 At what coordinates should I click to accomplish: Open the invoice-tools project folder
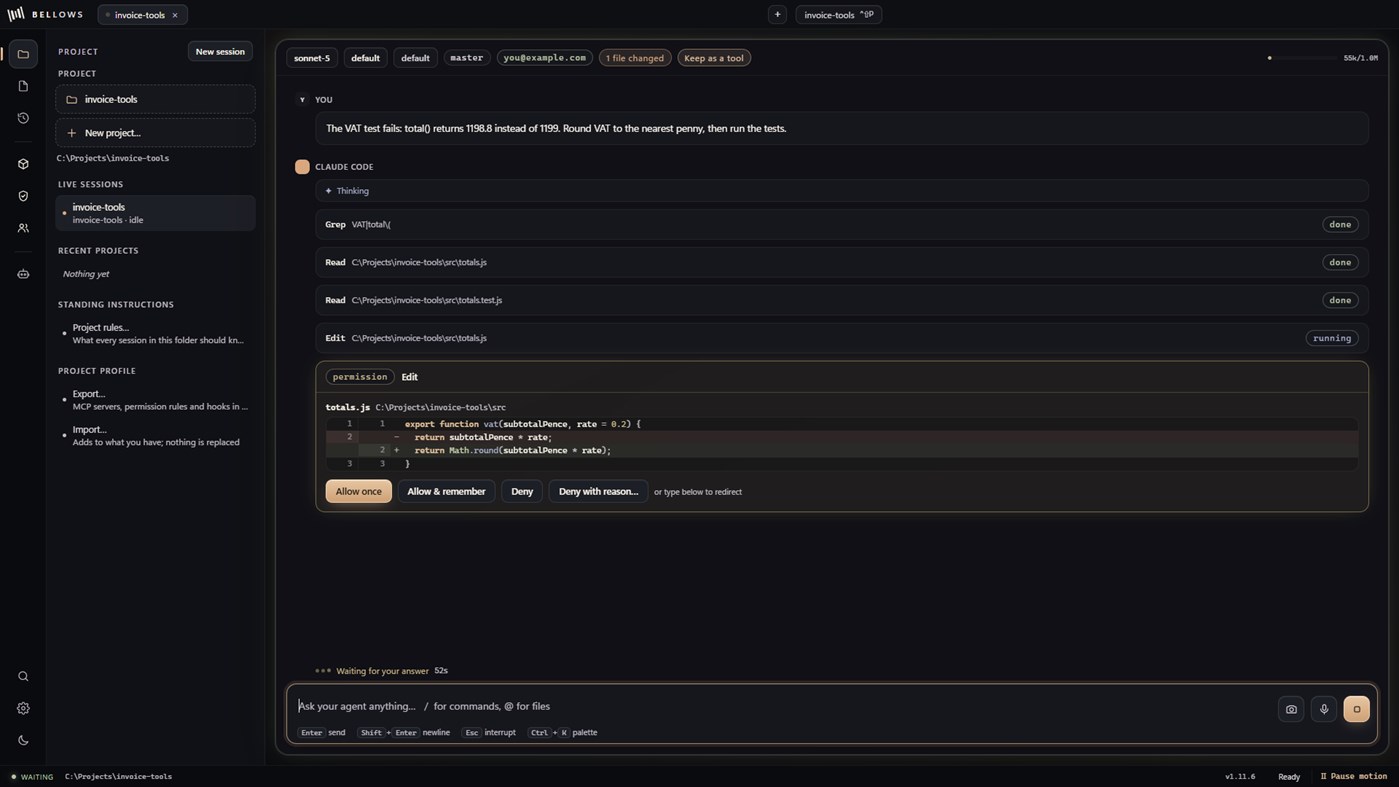155,99
